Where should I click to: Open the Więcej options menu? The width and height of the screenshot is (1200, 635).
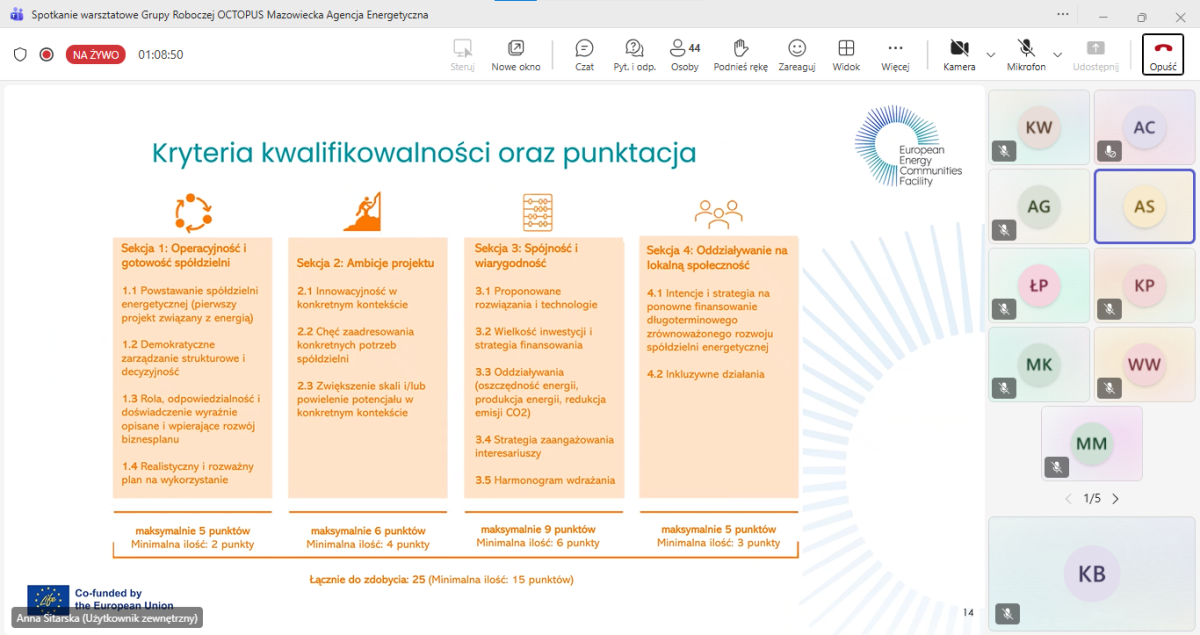click(895, 54)
